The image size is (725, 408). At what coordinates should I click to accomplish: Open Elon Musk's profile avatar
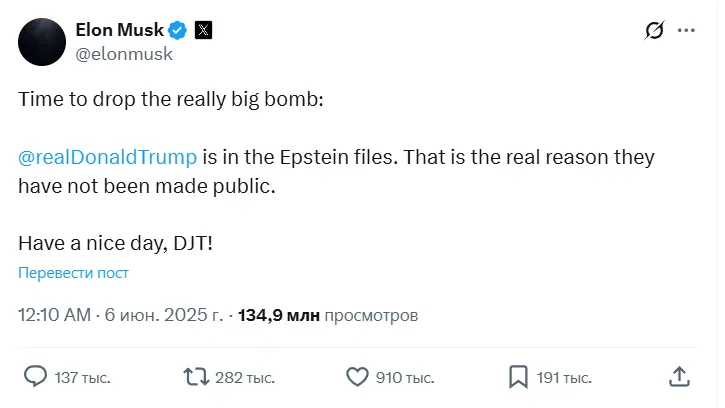point(40,41)
